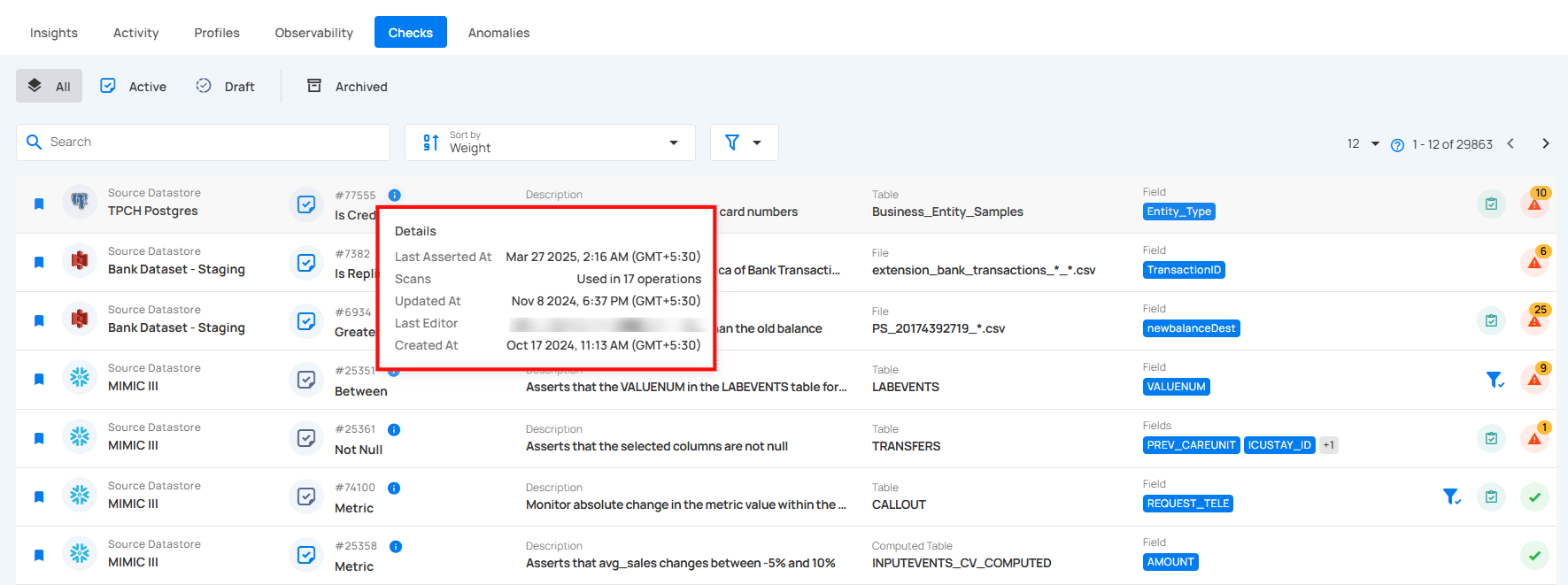Click info icon next to #74100
Screen dimensions: 1568x585
394,488
